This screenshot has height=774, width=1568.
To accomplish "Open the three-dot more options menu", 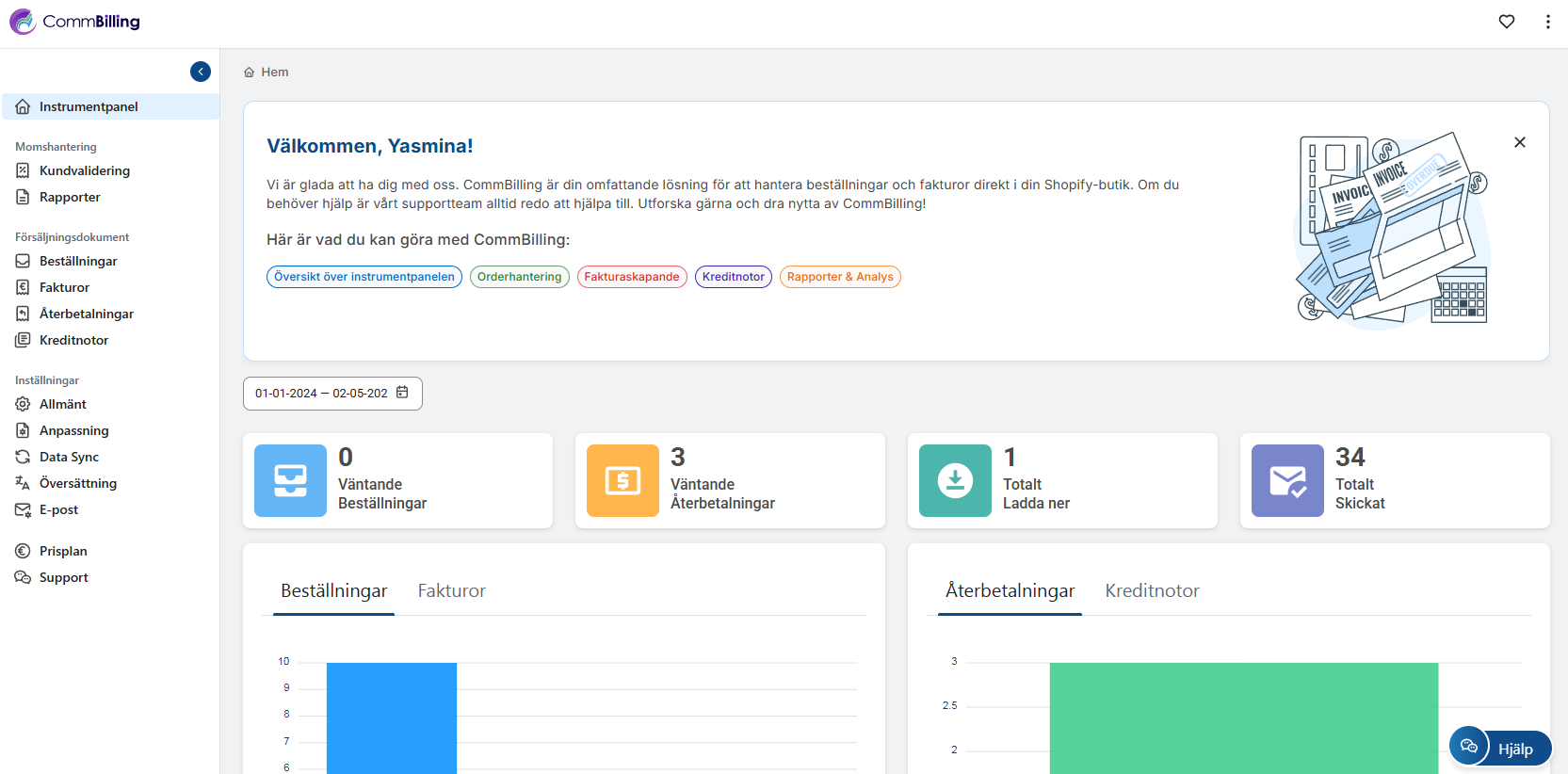I will coord(1547,22).
